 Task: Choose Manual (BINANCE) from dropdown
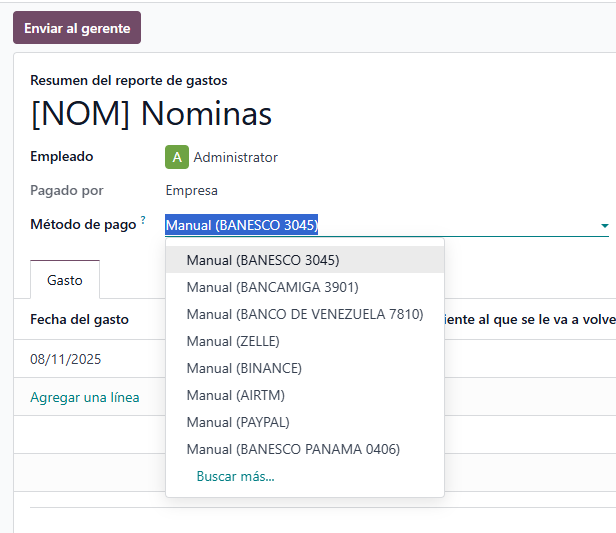click(x=305, y=368)
